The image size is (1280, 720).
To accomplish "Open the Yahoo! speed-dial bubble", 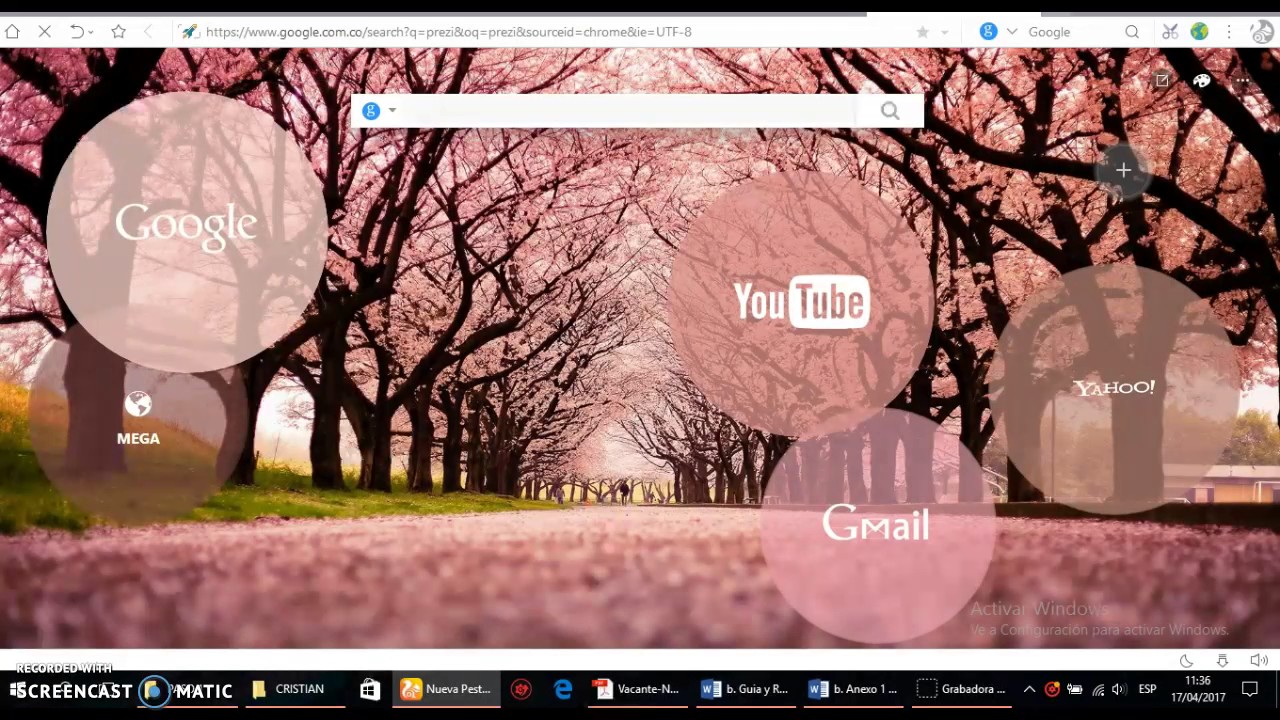I will (x=1113, y=388).
